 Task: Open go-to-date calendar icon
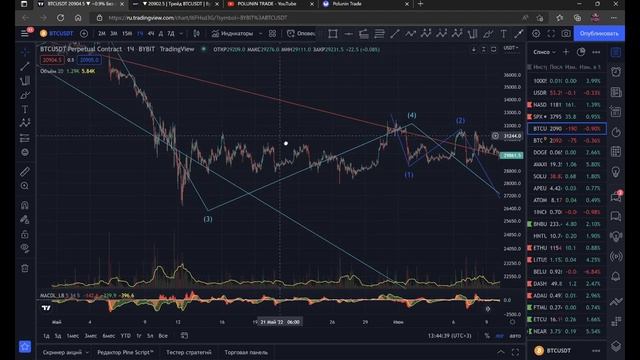[x=184, y=336]
